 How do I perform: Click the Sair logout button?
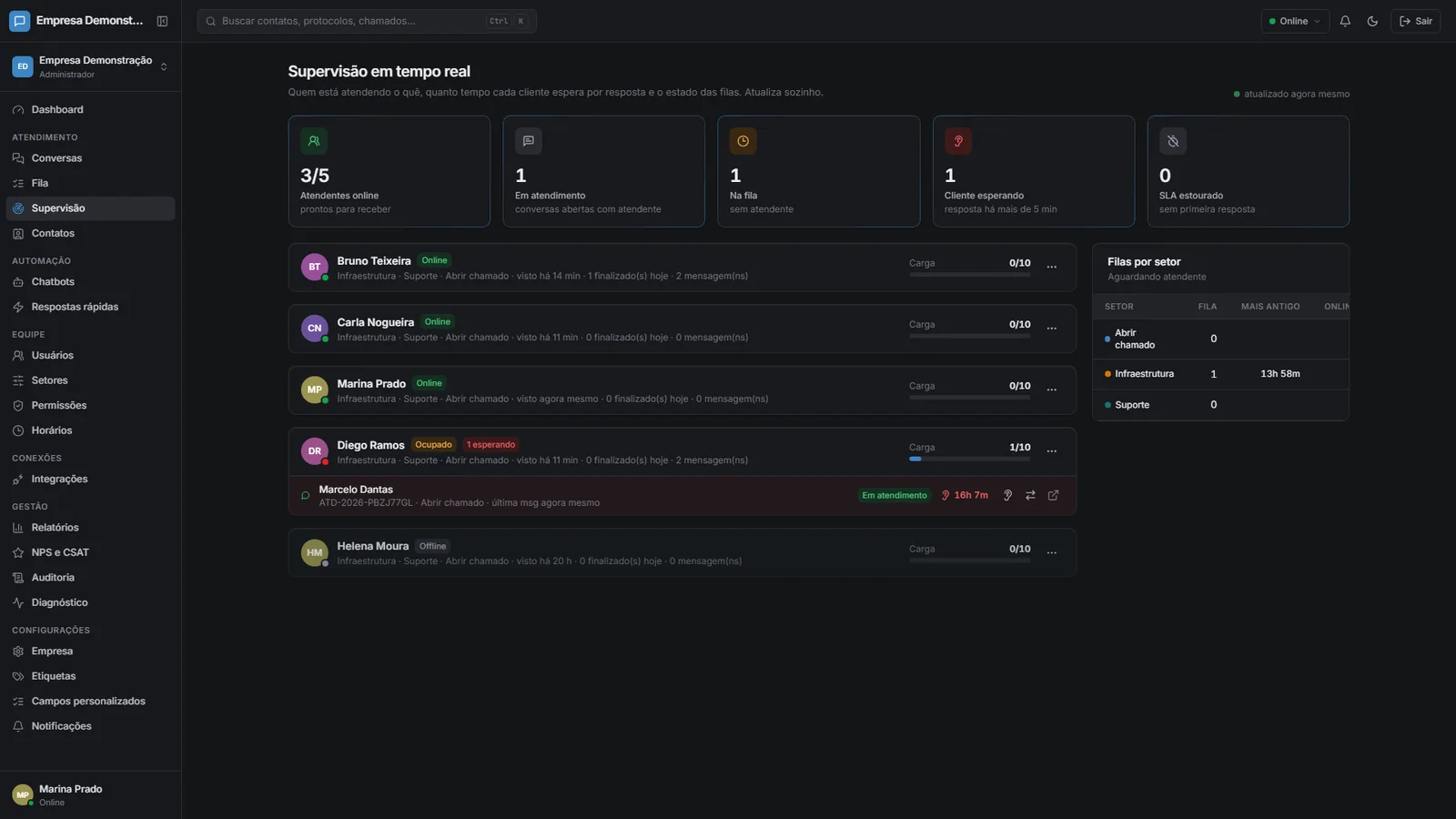coord(1415,21)
